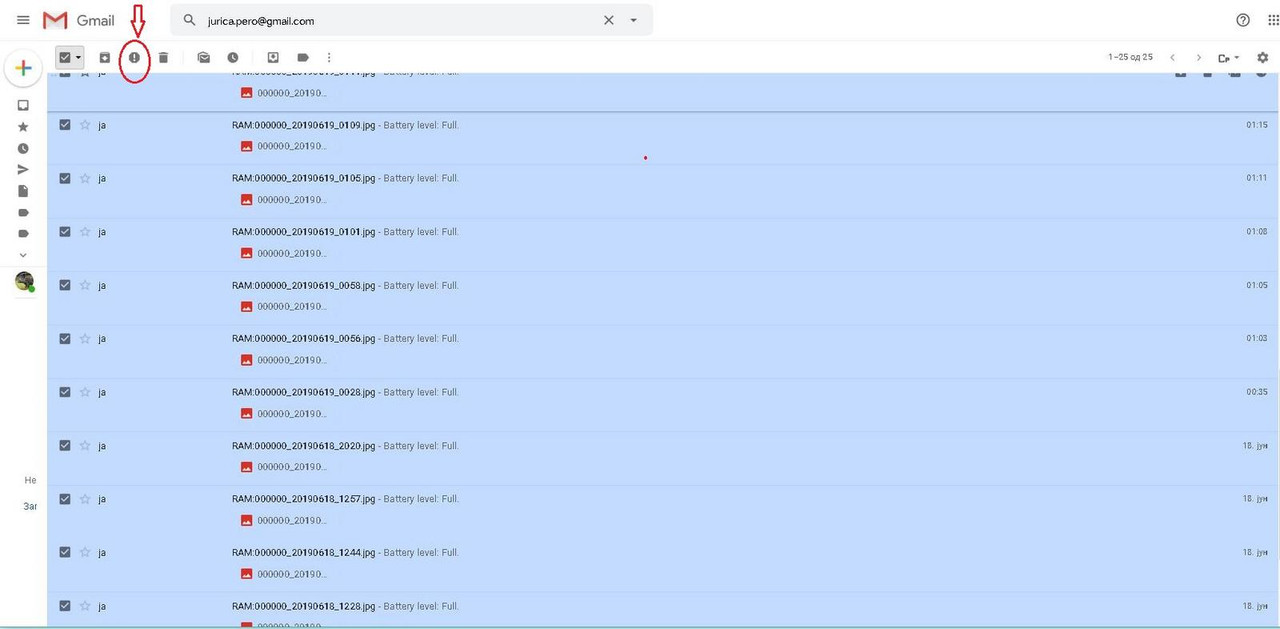Open message RAM:000000_20190619_0109.jpg
Viewport: 1280px width, 629px height.
[304, 125]
